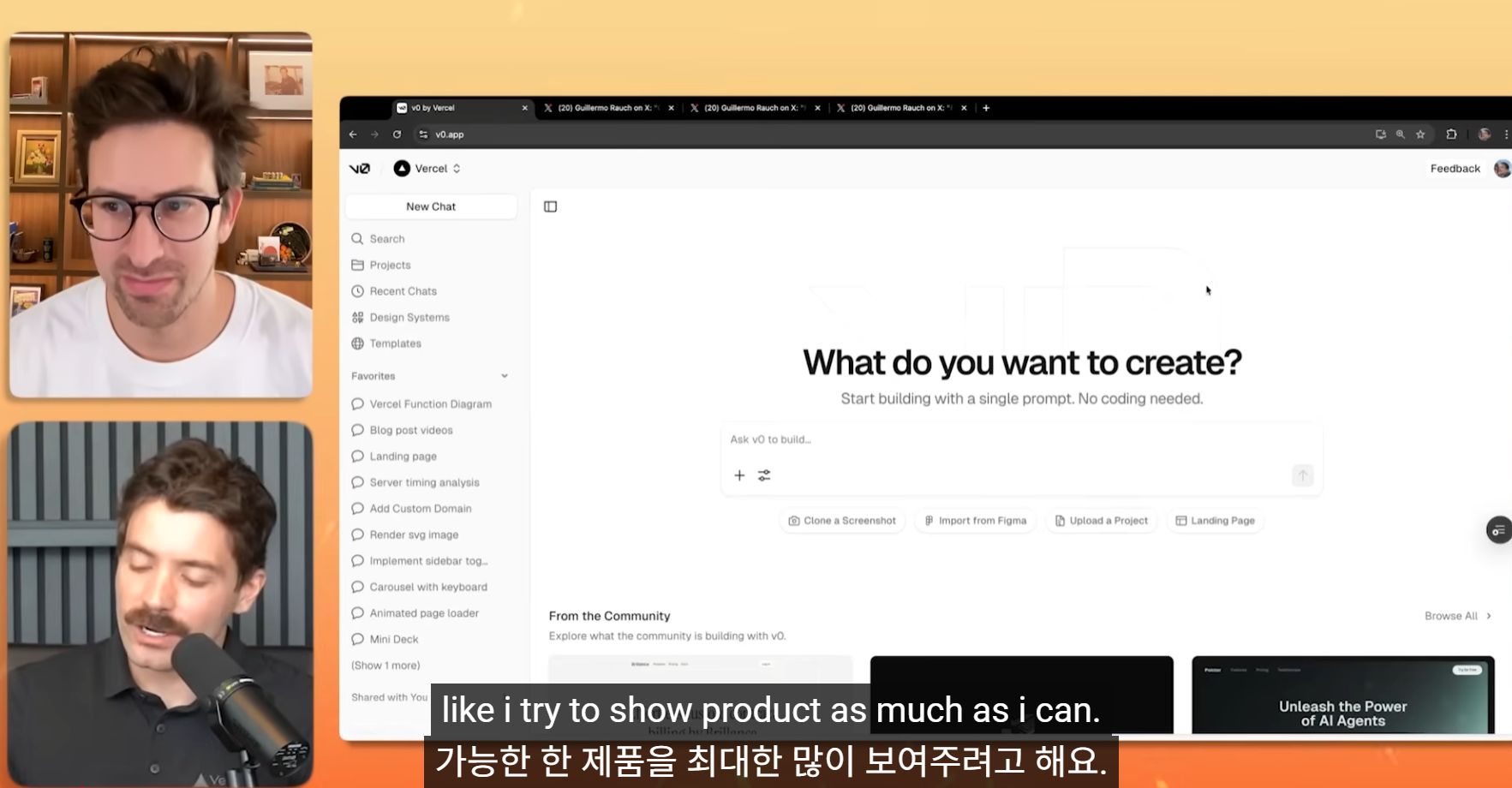The image size is (1512, 788).
Task: Open the prompt settings sliders icon
Action: pos(764,475)
